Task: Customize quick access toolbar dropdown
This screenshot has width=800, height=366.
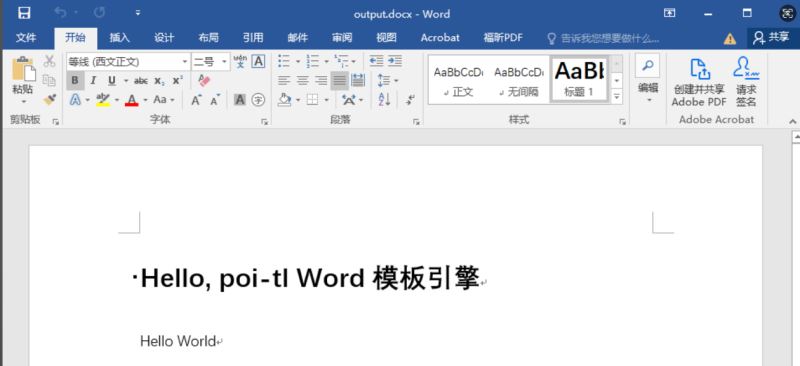Action: tap(138, 13)
